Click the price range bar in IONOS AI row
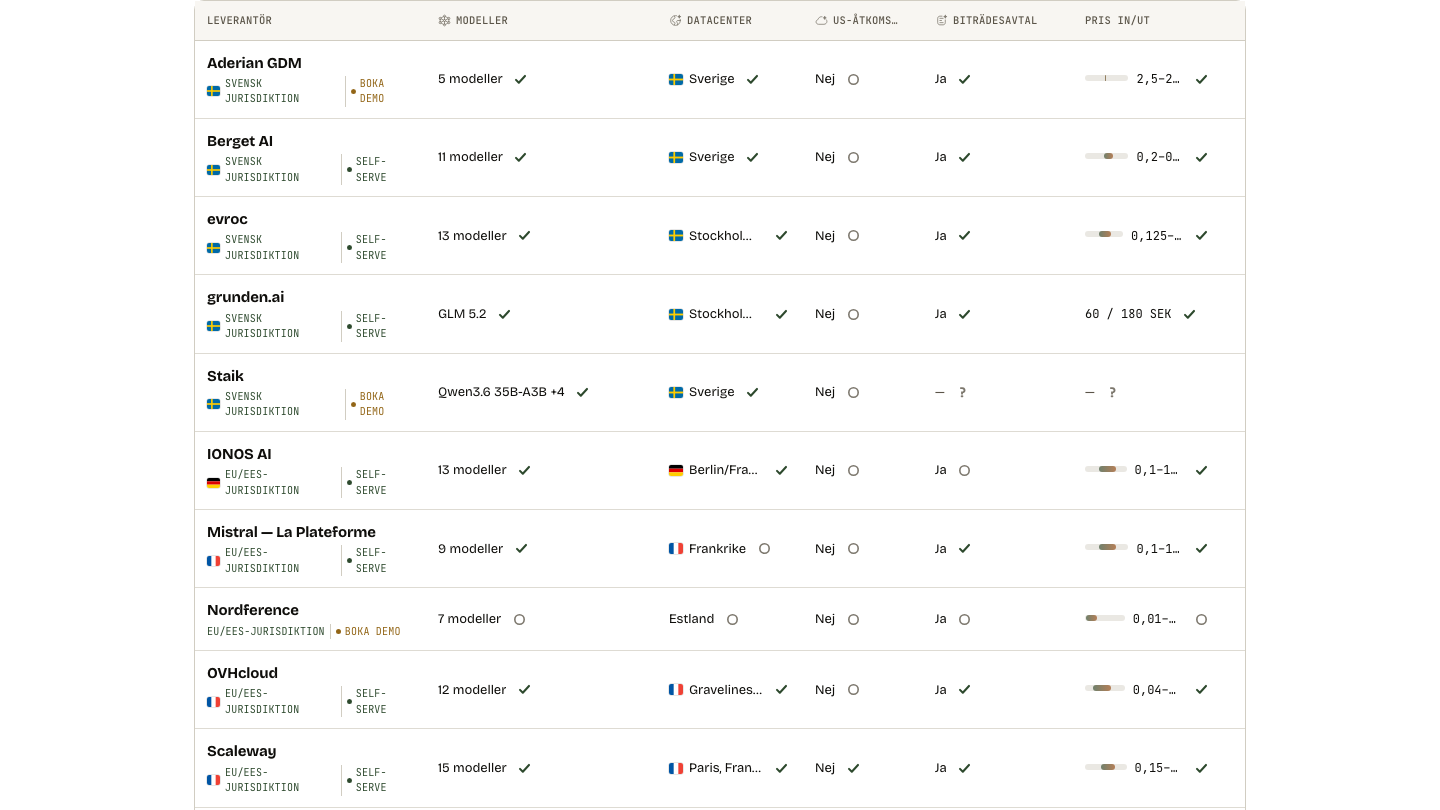The image size is (1440, 810). point(1106,469)
